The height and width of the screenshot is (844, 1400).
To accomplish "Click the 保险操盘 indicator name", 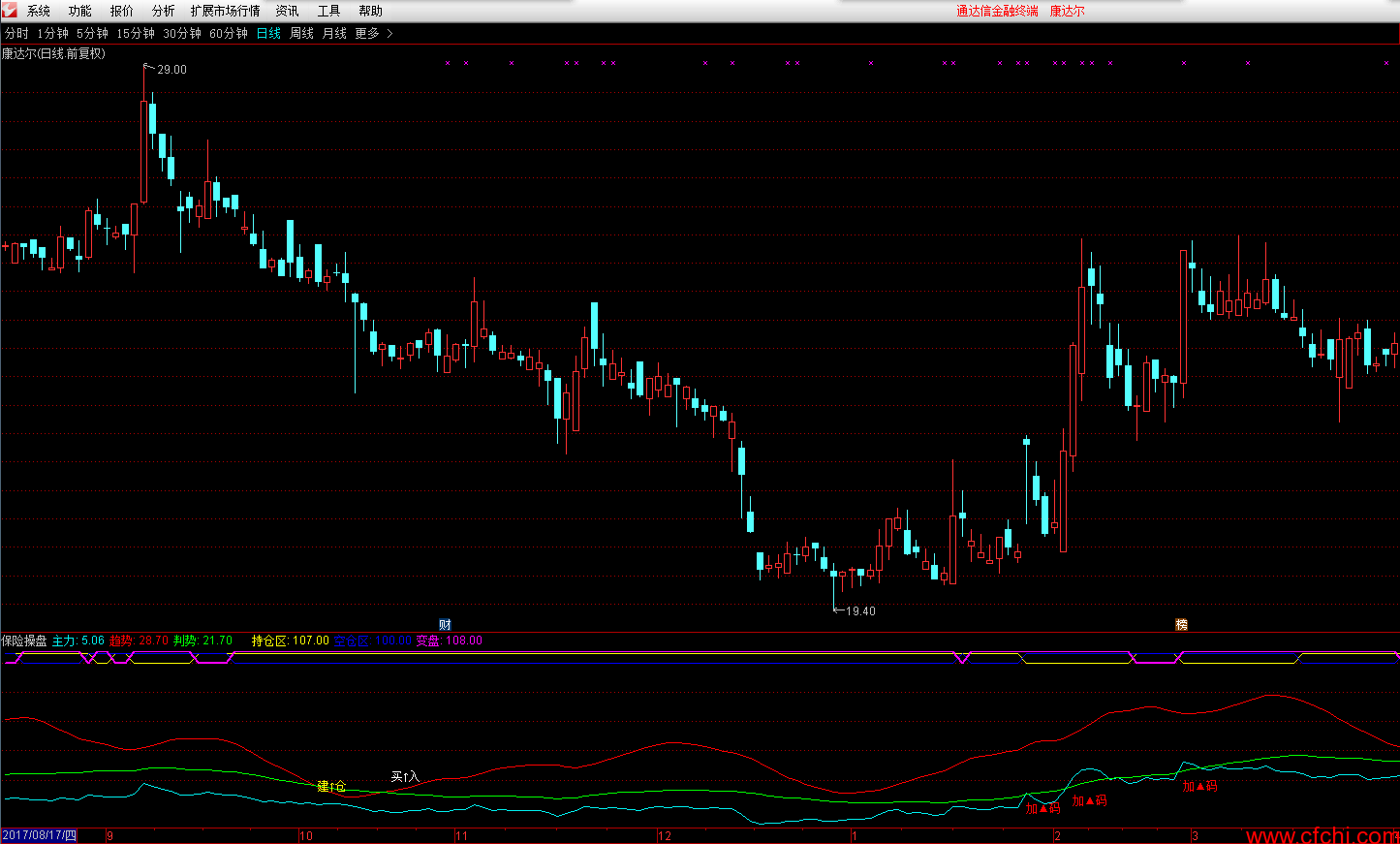I will pos(24,641).
